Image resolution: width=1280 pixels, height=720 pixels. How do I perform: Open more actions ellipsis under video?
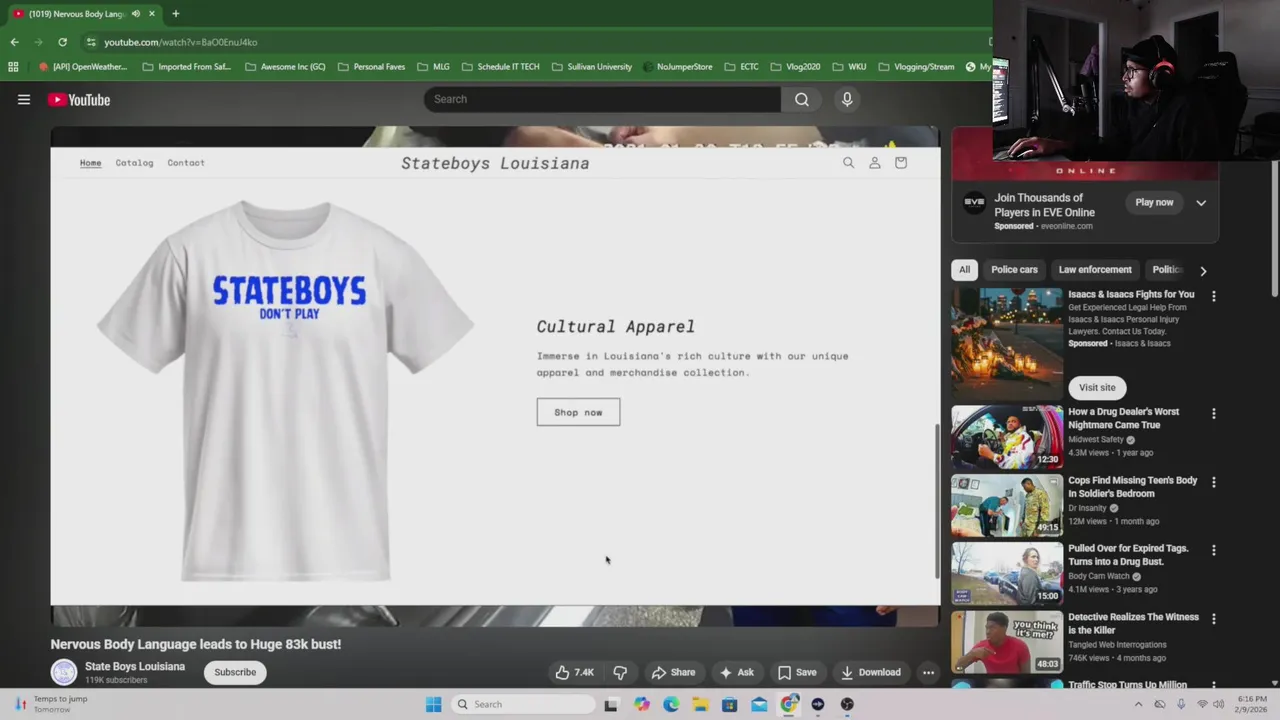928,672
